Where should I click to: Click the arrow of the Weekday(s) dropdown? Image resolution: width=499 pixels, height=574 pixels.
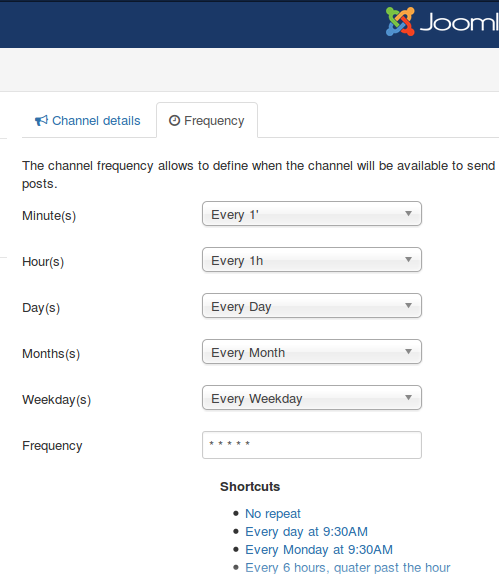(409, 397)
